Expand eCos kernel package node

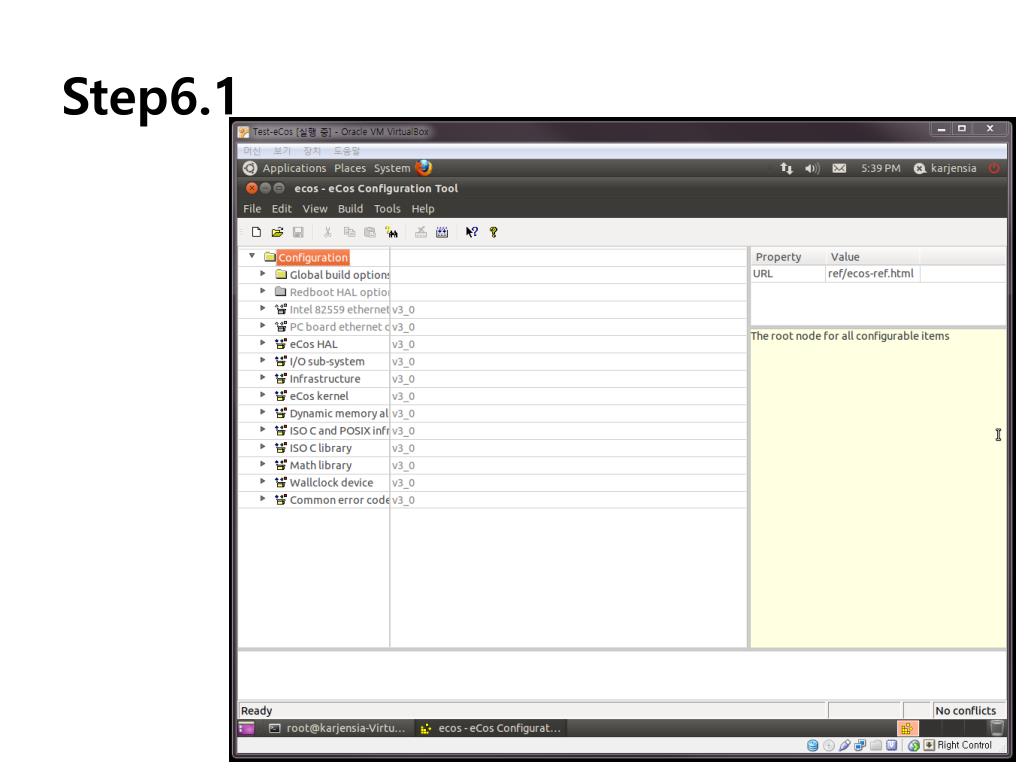[x=263, y=395]
